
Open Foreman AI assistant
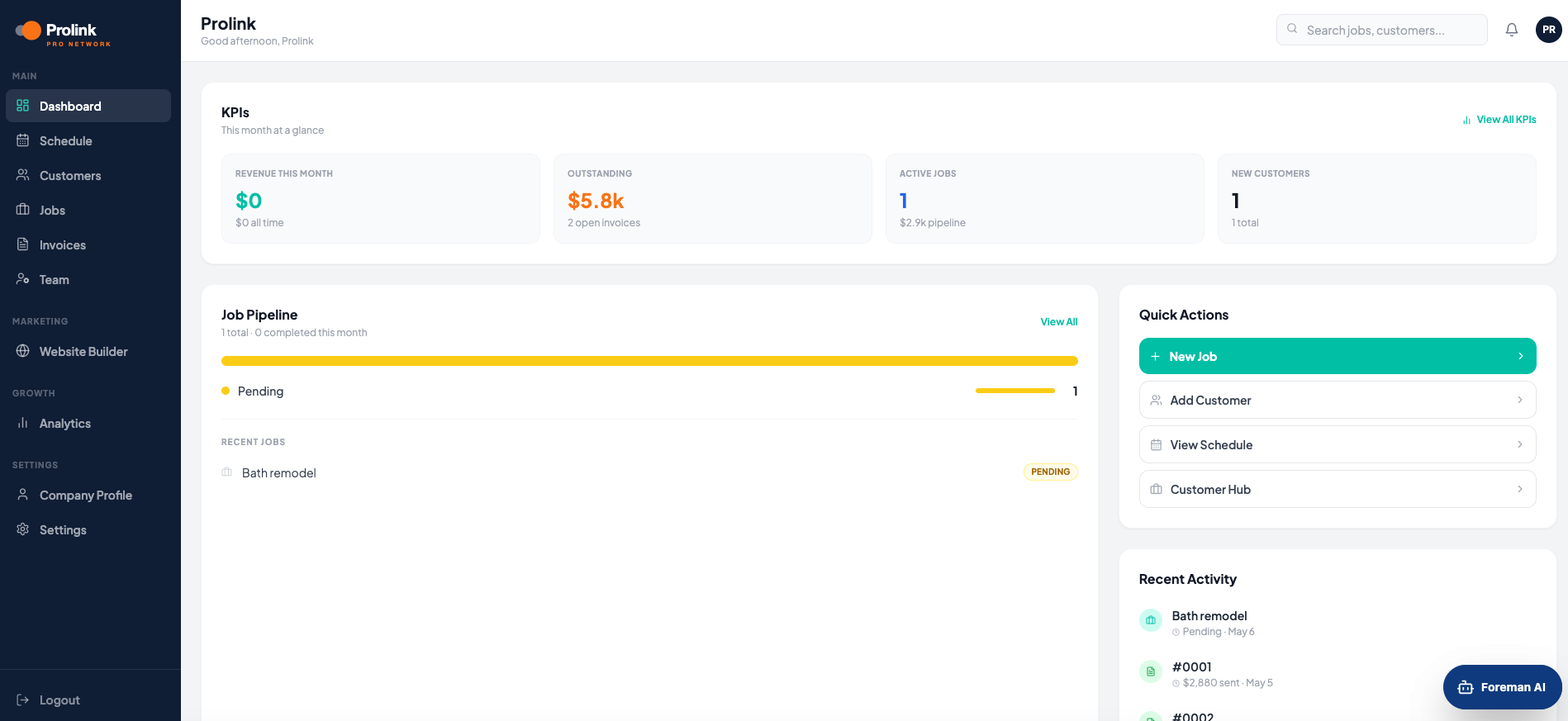click(x=1503, y=687)
